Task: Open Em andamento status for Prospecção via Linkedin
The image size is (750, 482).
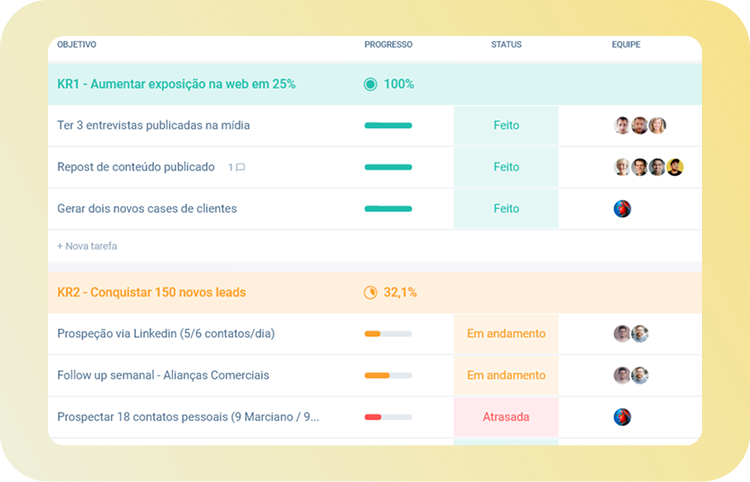Action: 506,334
